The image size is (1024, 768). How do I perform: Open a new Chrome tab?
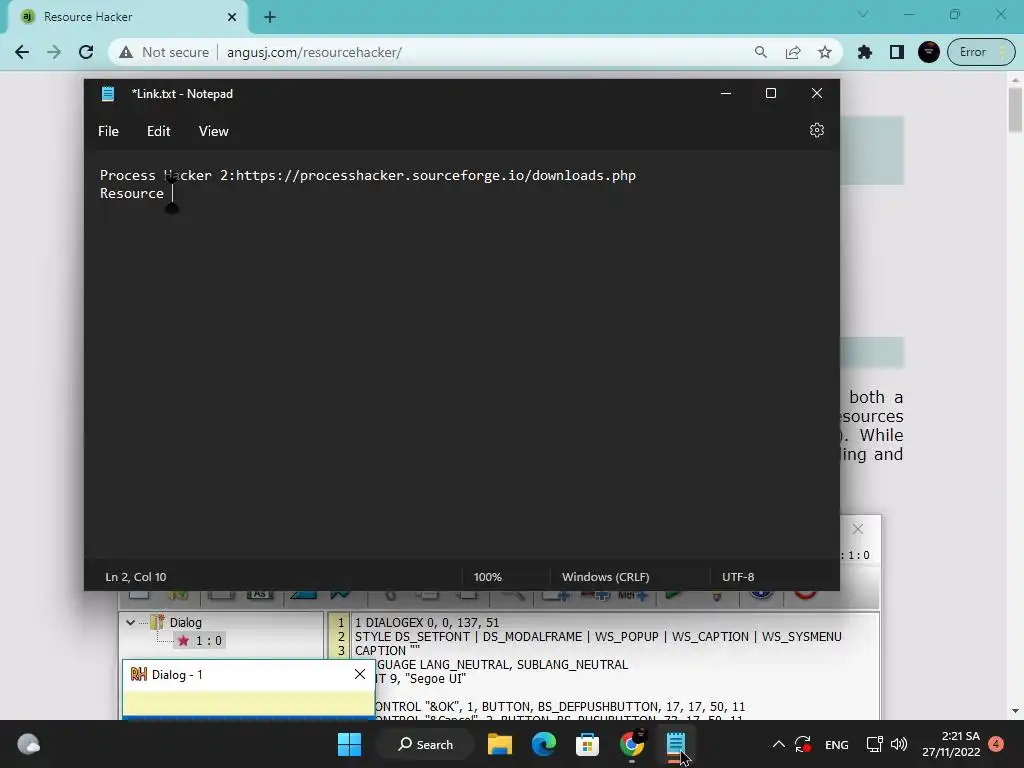[270, 17]
